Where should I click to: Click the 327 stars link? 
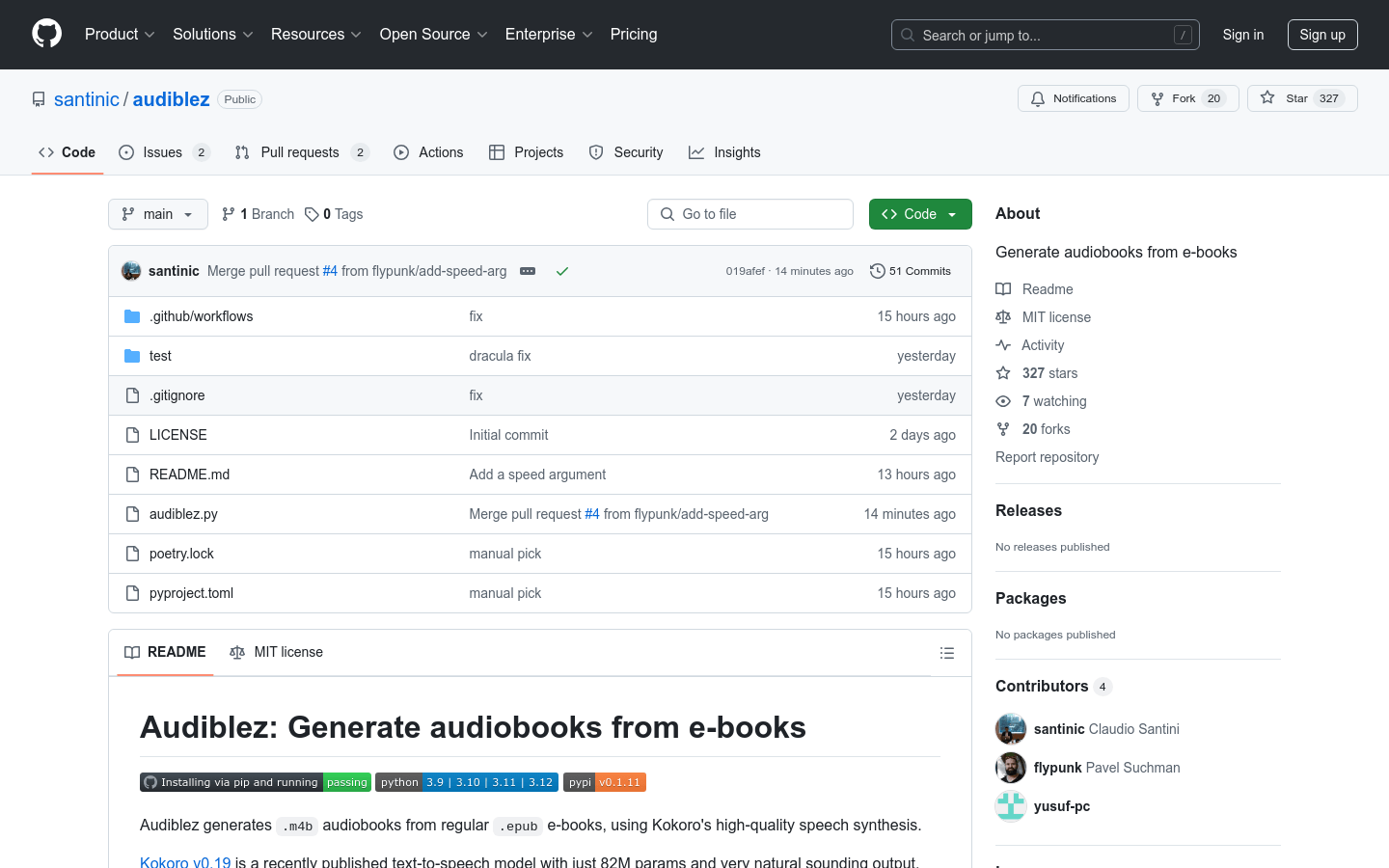(1049, 373)
